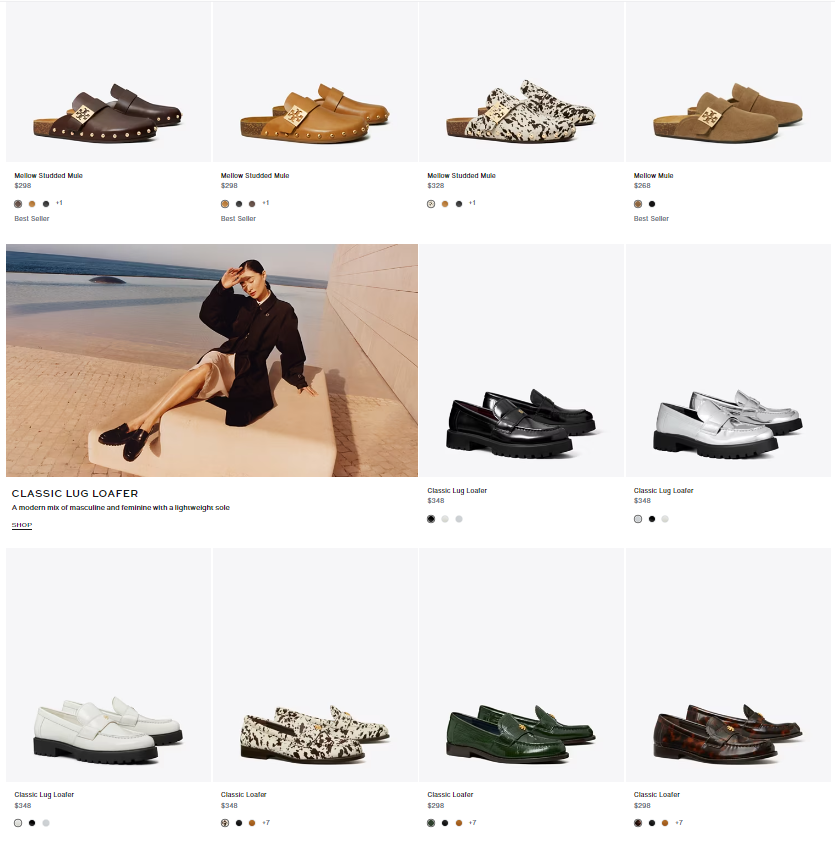Open the black patent Classic Lug Loafer image
Image resolution: width=835 pixels, height=845 pixels.
tap(522, 361)
